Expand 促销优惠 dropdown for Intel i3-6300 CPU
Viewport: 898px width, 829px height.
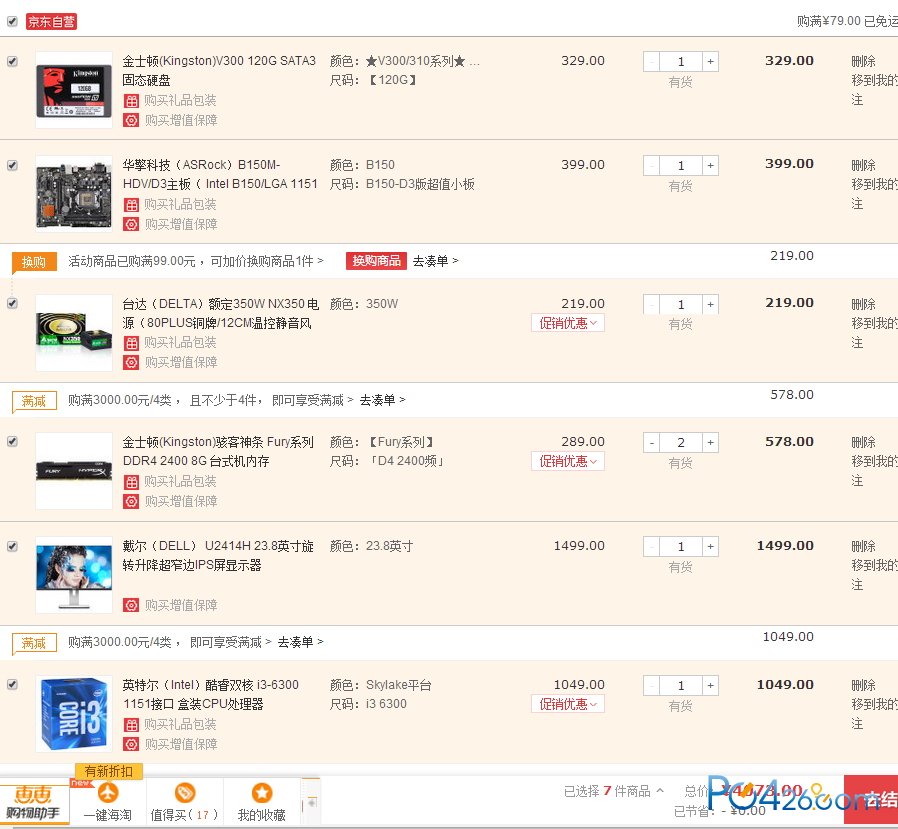tap(568, 704)
